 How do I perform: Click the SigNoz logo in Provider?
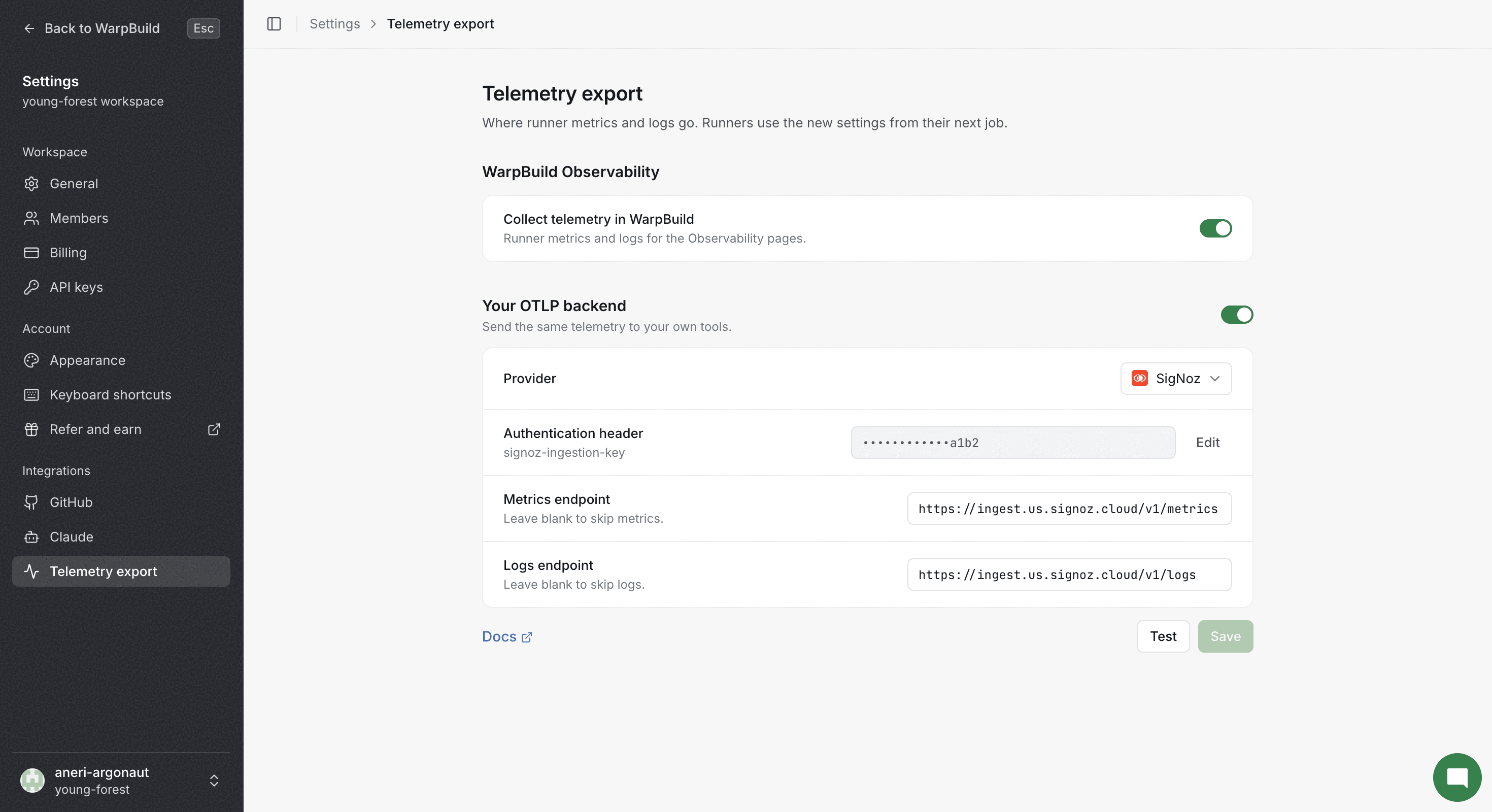click(x=1140, y=378)
